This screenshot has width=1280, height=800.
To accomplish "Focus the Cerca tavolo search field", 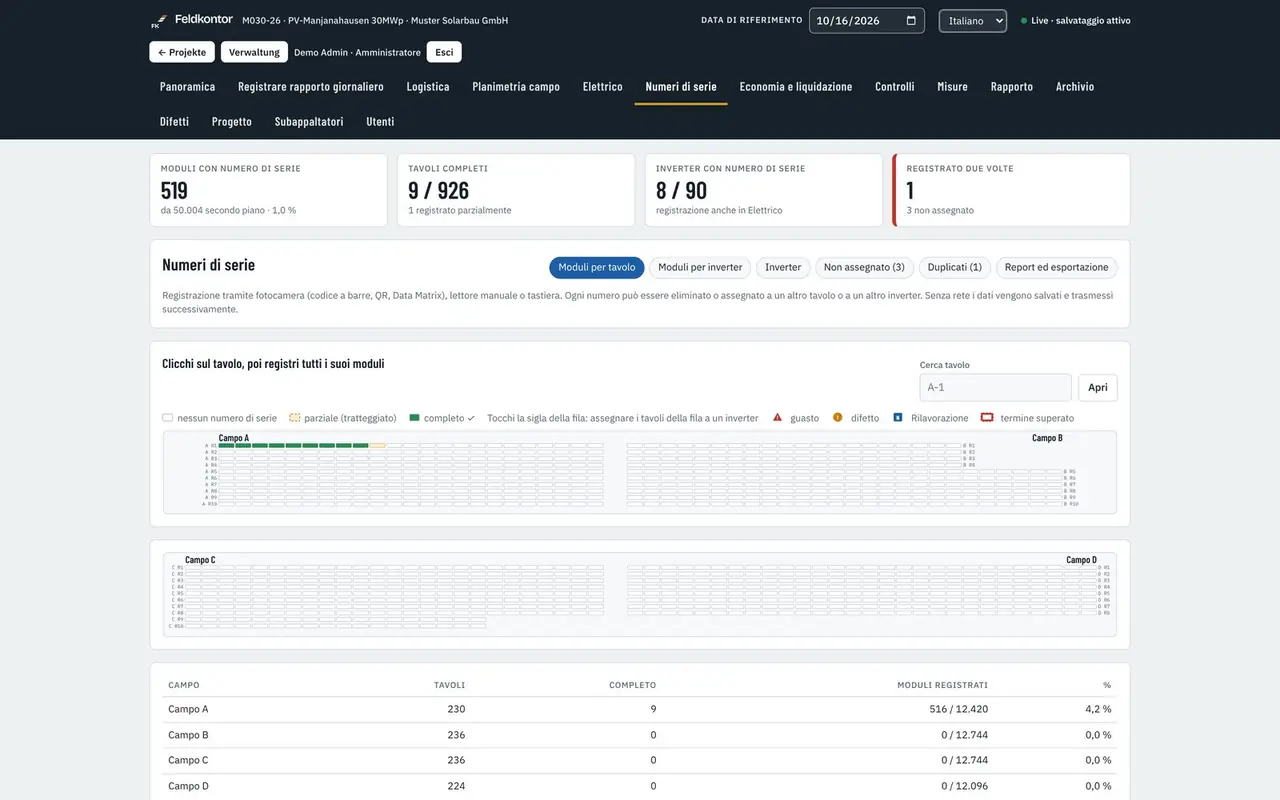I will (x=995, y=388).
